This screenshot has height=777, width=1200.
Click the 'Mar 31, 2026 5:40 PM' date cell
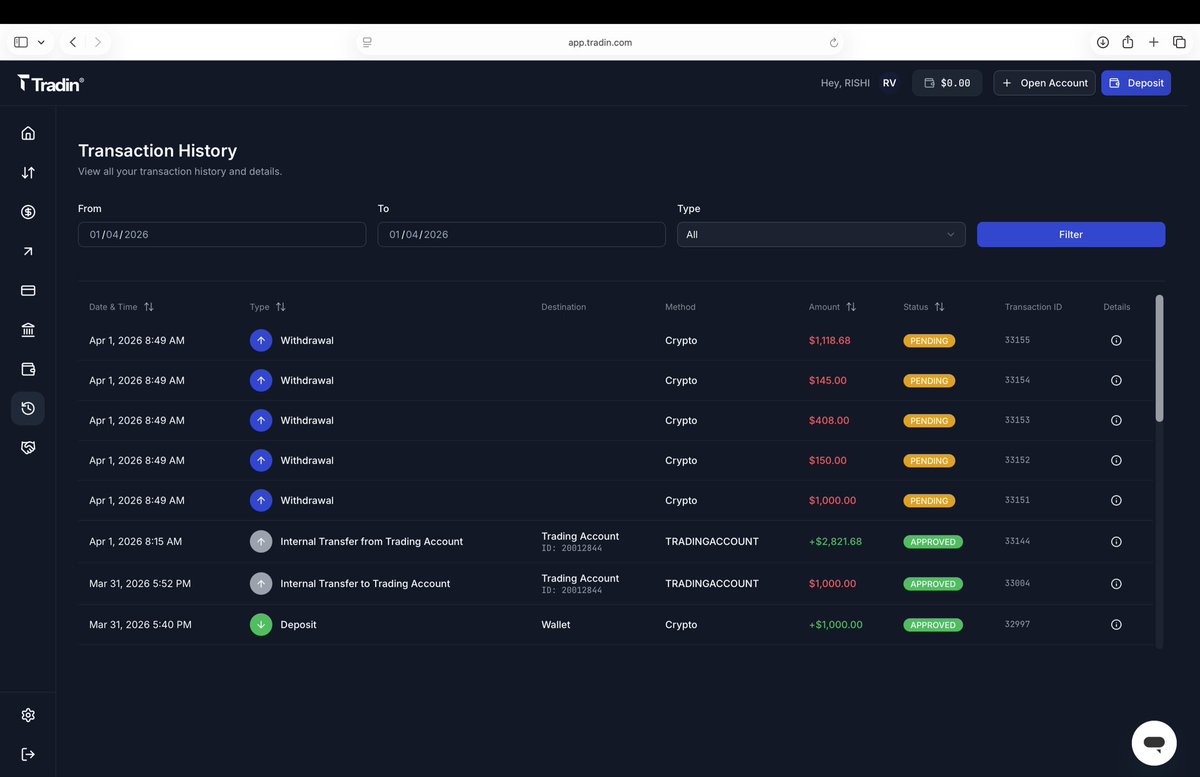pyautogui.click(x=140, y=624)
